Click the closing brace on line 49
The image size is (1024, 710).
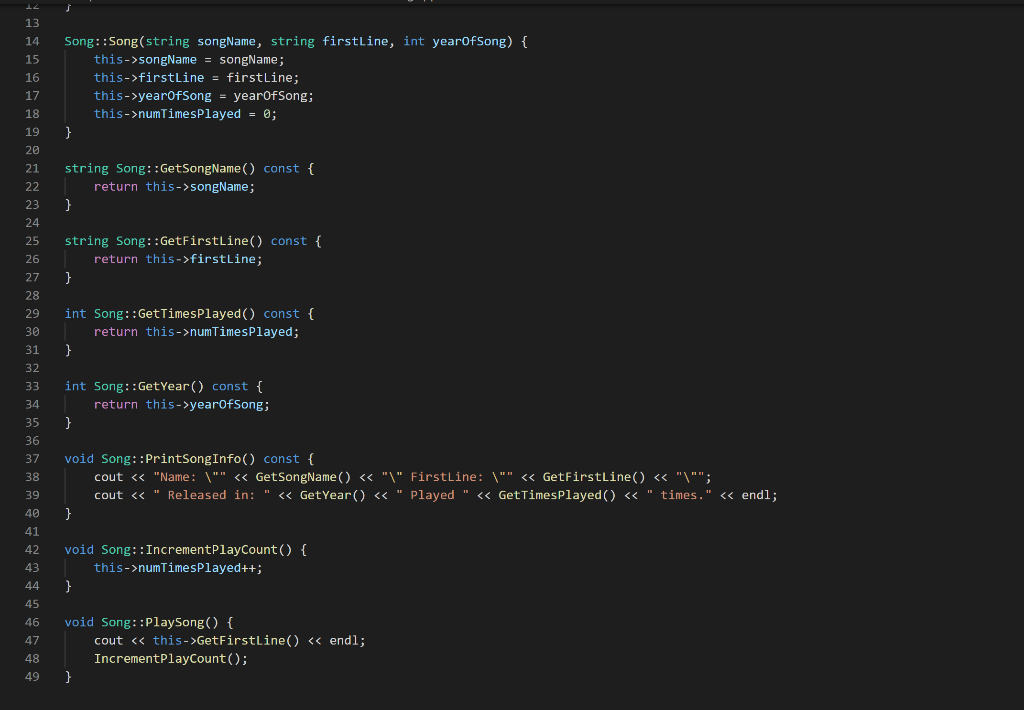pos(68,676)
